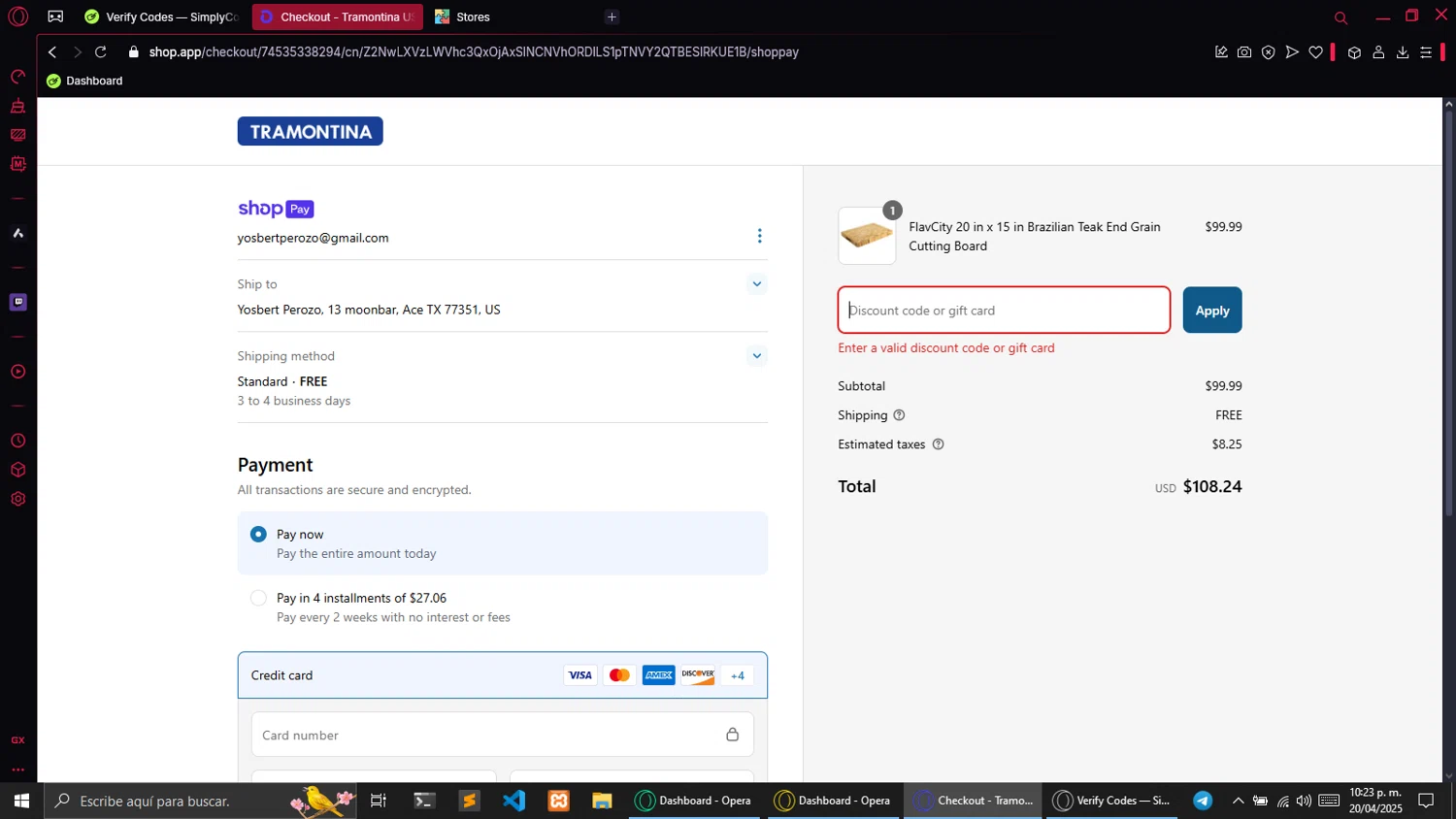Click the Shop Pay logo
Screen dimensions: 1456x819
click(x=276, y=209)
